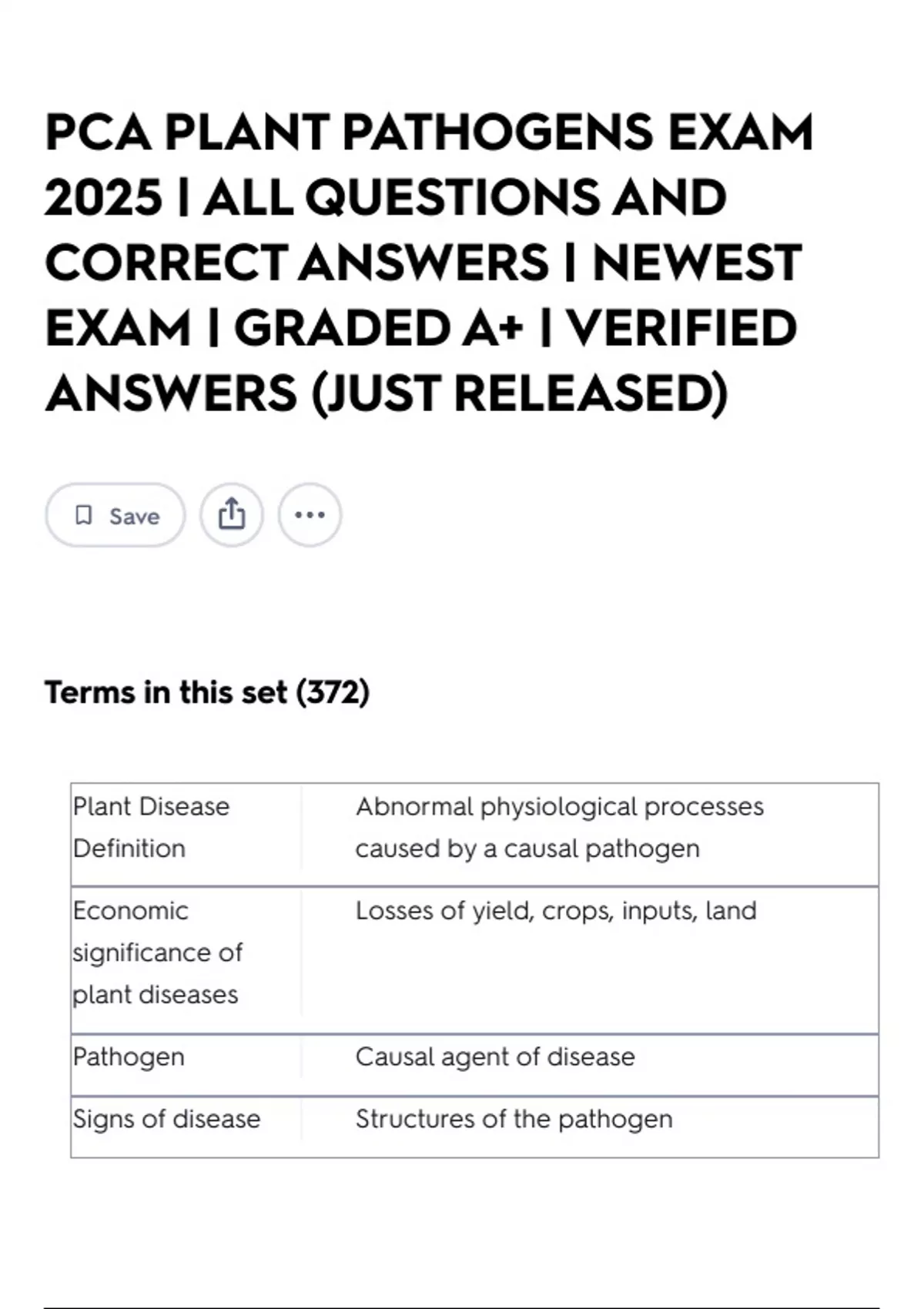Click 'plant diseases' text in second row
924x1309 pixels.
pos(156,995)
